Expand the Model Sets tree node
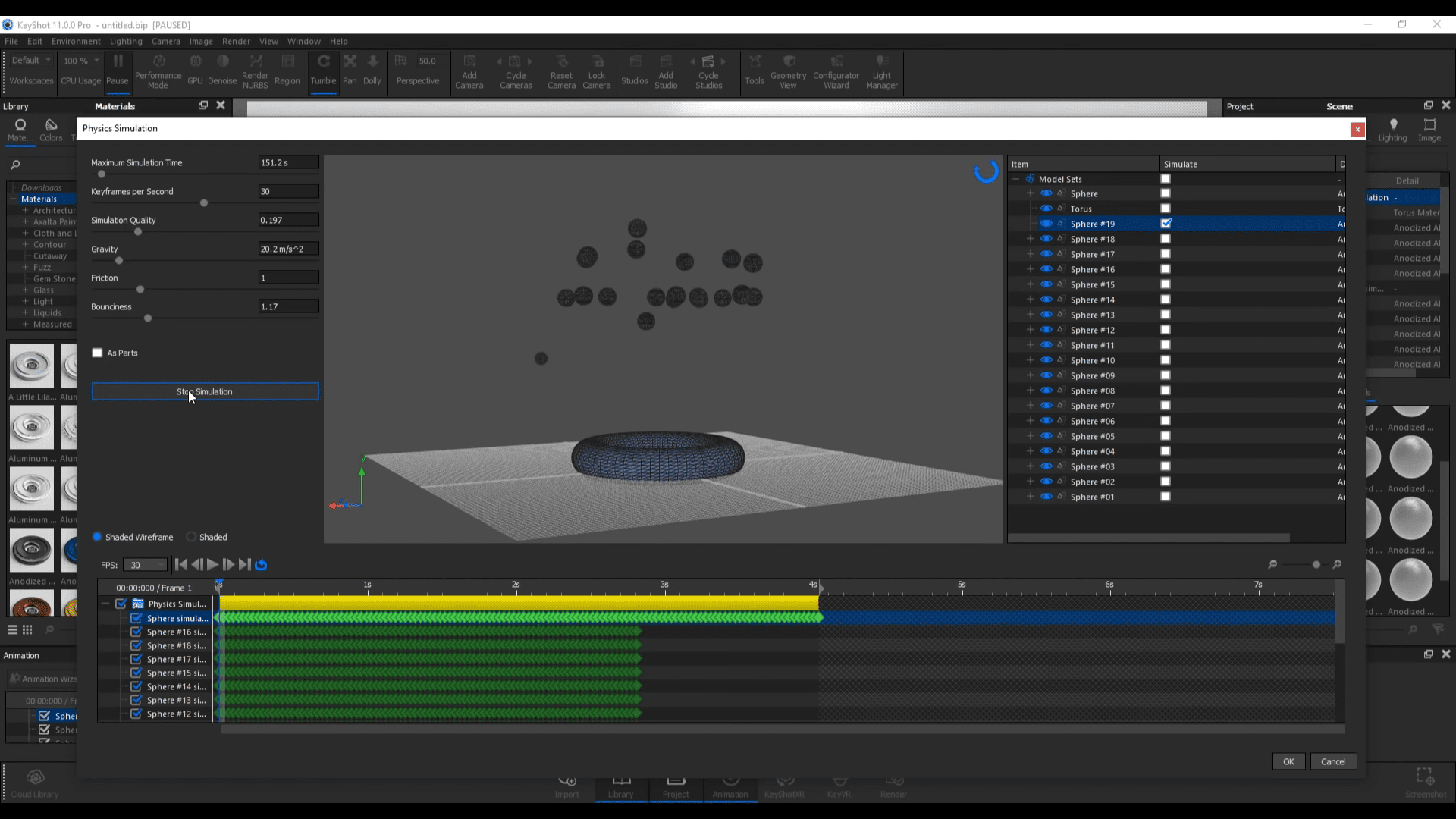This screenshot has height=819, width=1456. point(1017,178)
